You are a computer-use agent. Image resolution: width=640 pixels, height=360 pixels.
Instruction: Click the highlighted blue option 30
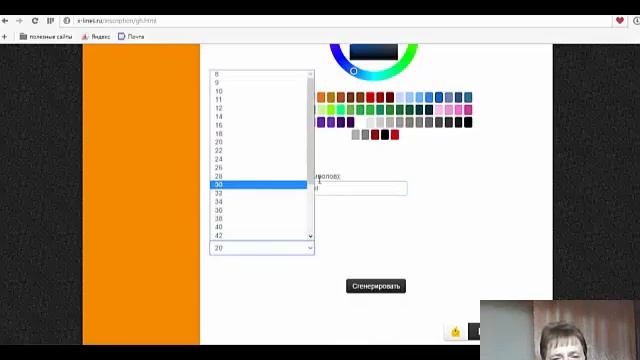[258, 185]
